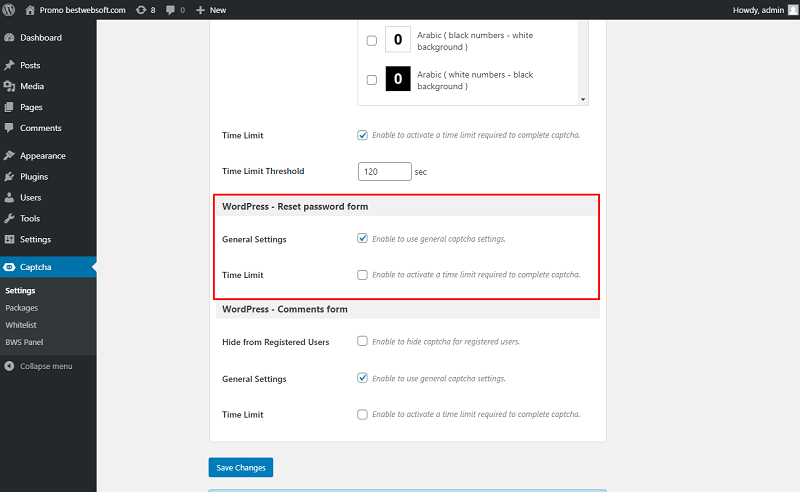Click the Settings sliders icon in sidebar
Screen dimensions: 800x492
pos(9,239)
